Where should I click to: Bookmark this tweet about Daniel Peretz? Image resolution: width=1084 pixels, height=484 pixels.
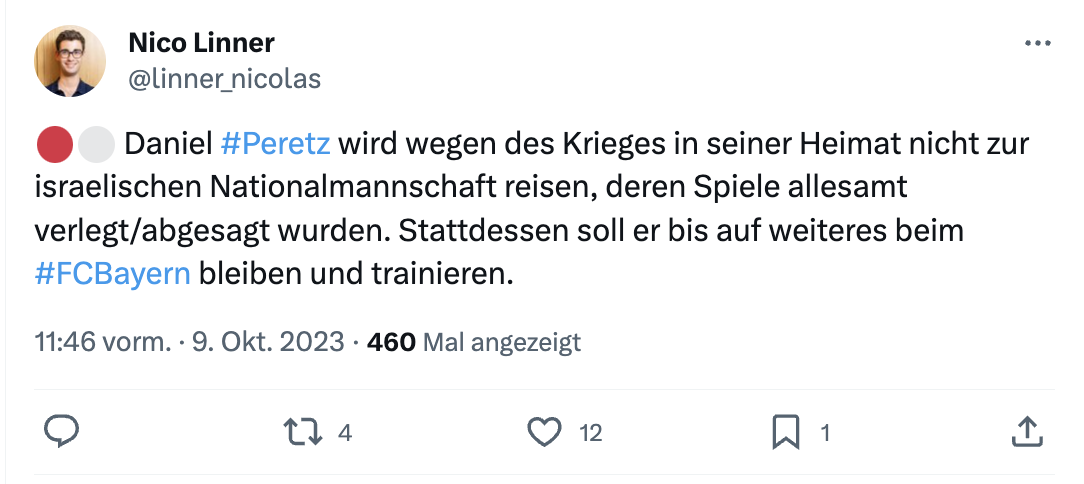(786, 432)
